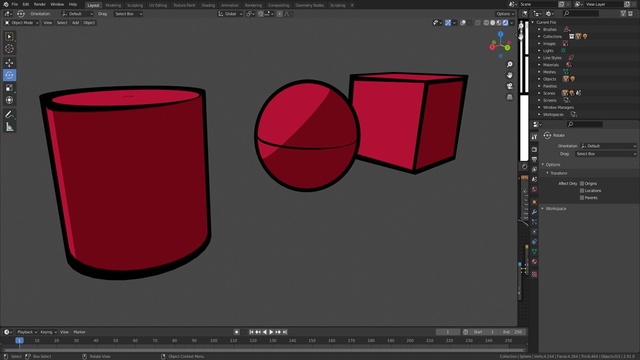Open the World properties tab
640x360 pixels.
(x=534, y=189)
